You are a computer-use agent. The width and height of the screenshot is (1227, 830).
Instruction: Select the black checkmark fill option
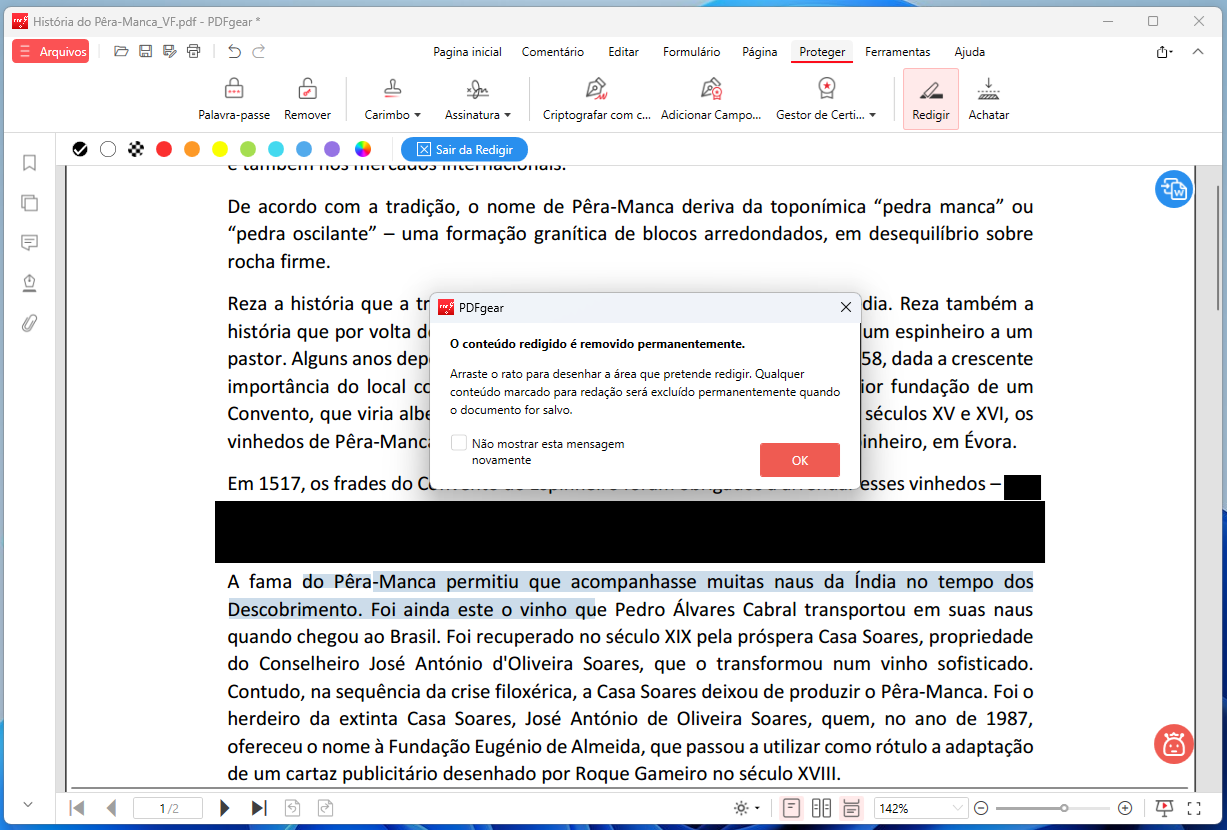pyautogui.click(x=80, y=149)
